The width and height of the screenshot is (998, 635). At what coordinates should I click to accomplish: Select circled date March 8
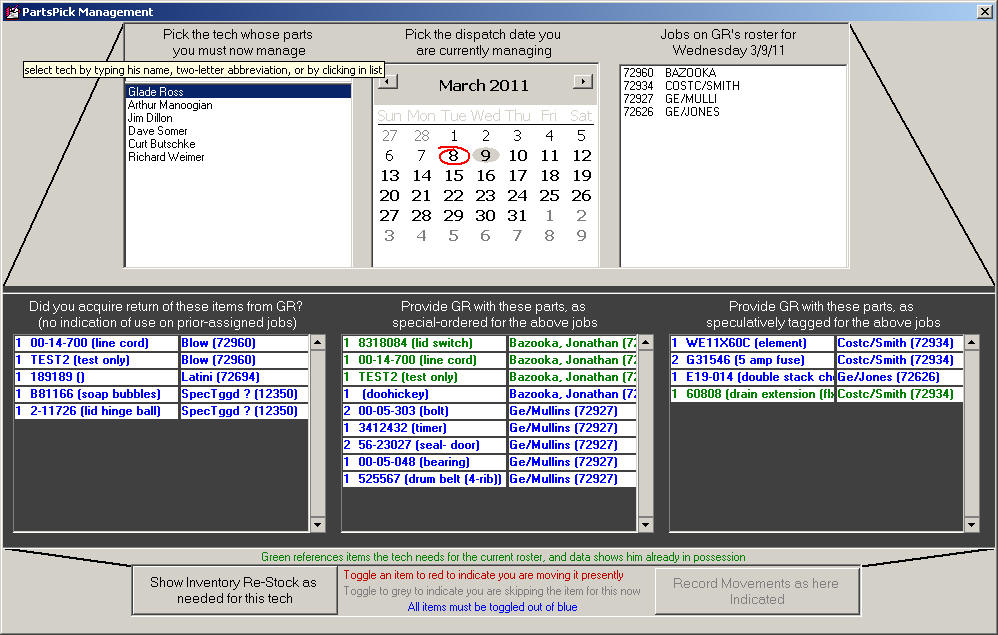[x=453, y=155]
